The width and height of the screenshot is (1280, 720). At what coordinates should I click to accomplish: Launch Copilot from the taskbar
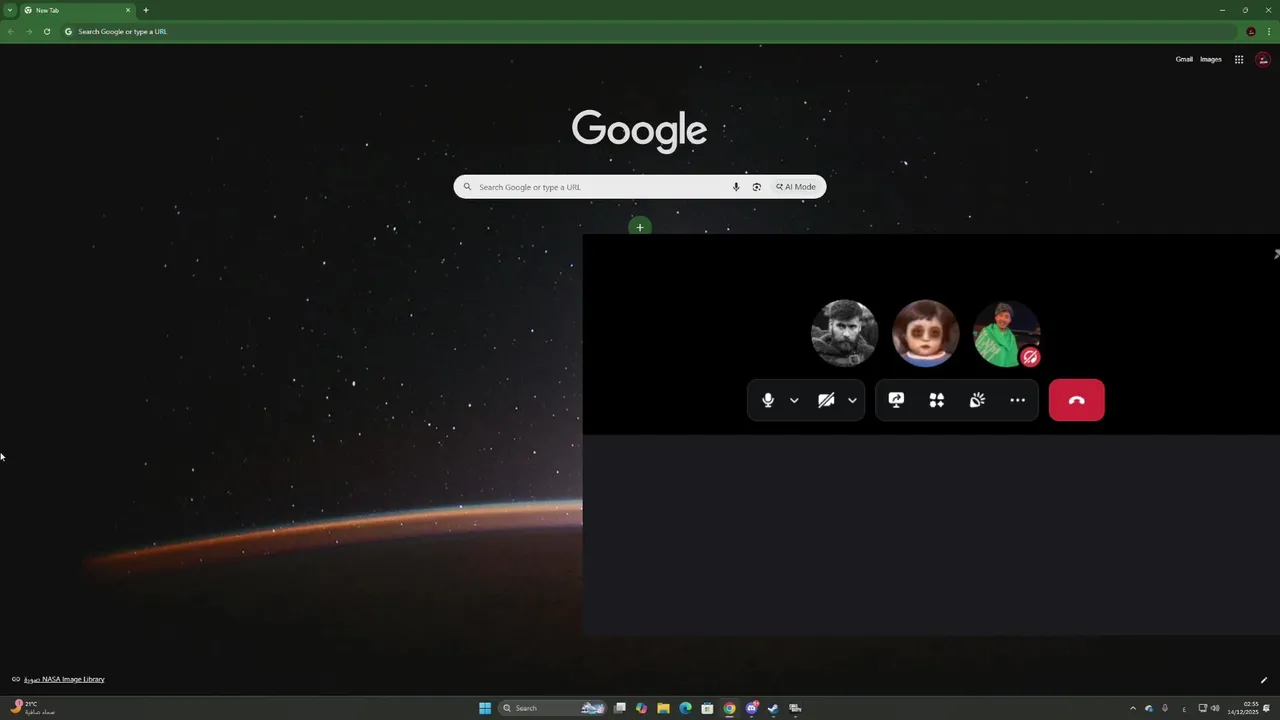coord(642,708)
